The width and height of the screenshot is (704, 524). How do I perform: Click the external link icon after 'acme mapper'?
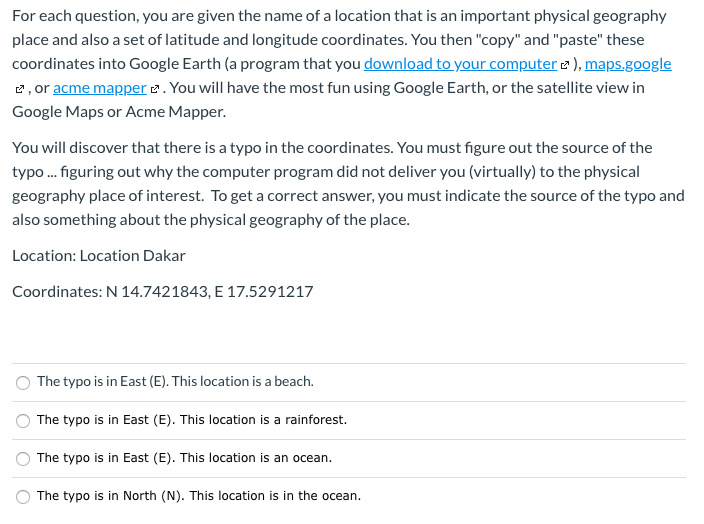pos(159,89)
